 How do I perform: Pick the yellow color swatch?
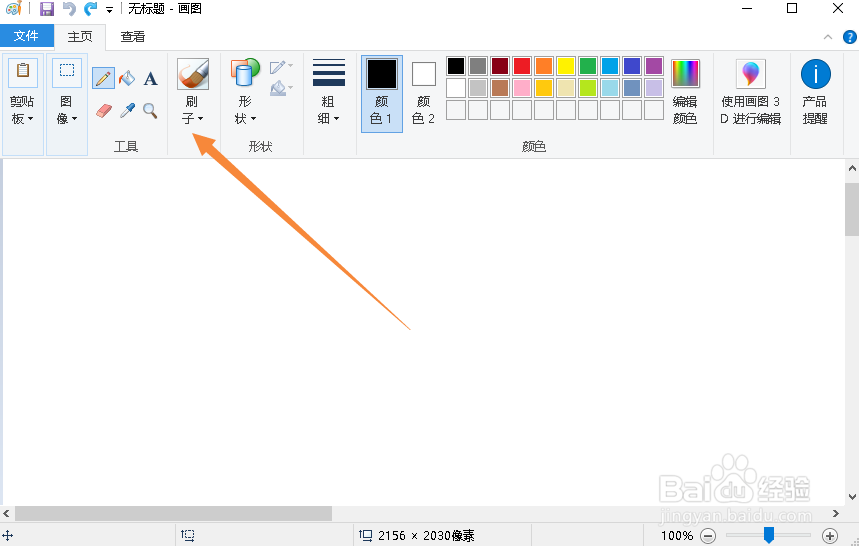pyautogui.click(x=566, y=66)
